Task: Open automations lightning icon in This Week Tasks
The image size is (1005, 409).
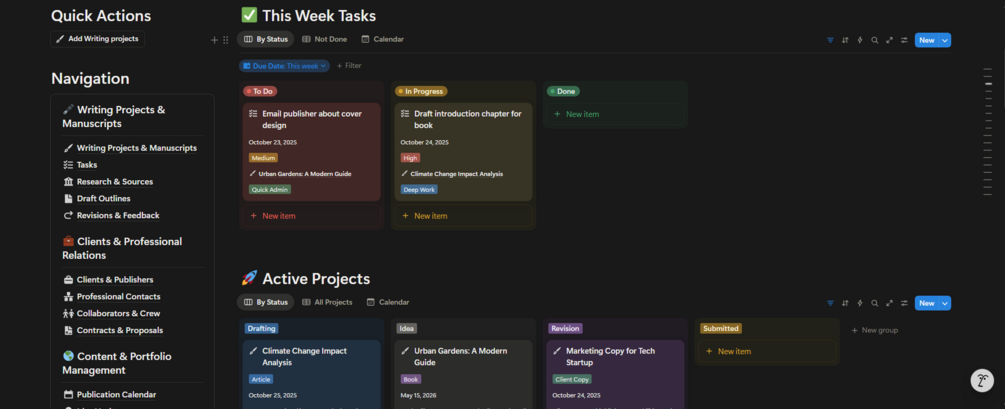Action: [860, 40]
